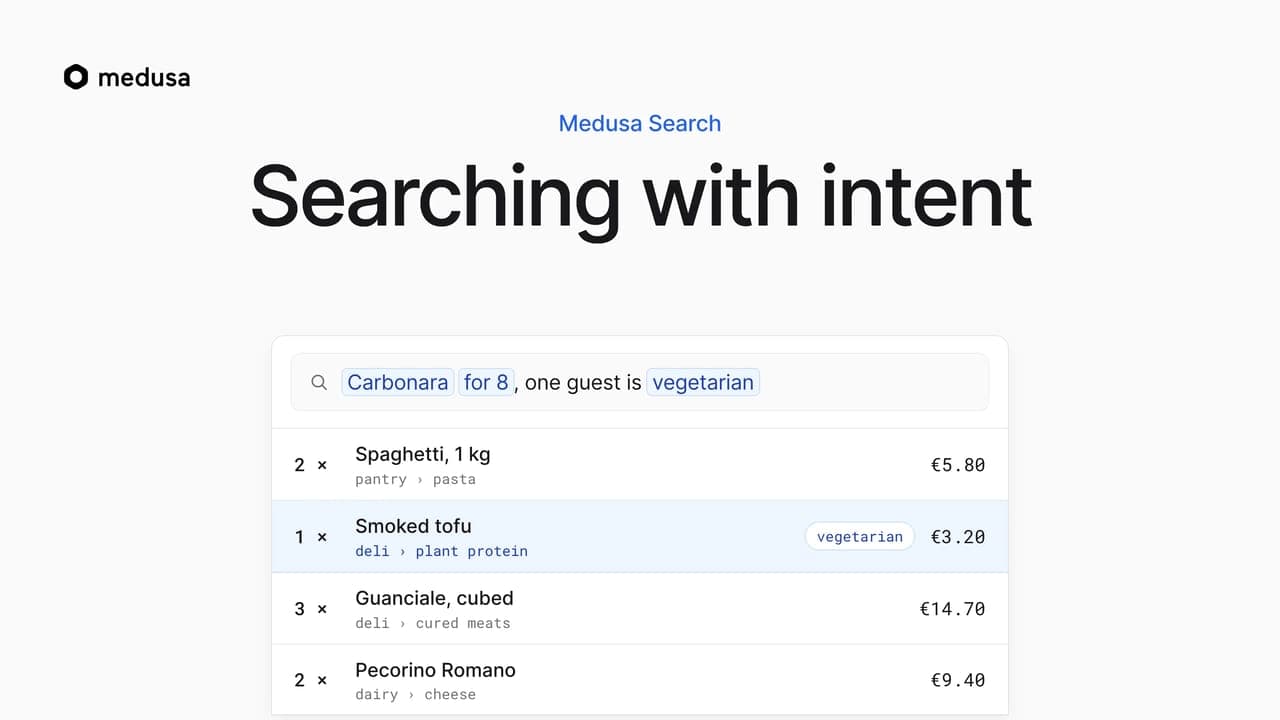The height and width of the screenshot is (720, 1280).
Task: Select the Carbonara tag in search
Action: (398, 382)
